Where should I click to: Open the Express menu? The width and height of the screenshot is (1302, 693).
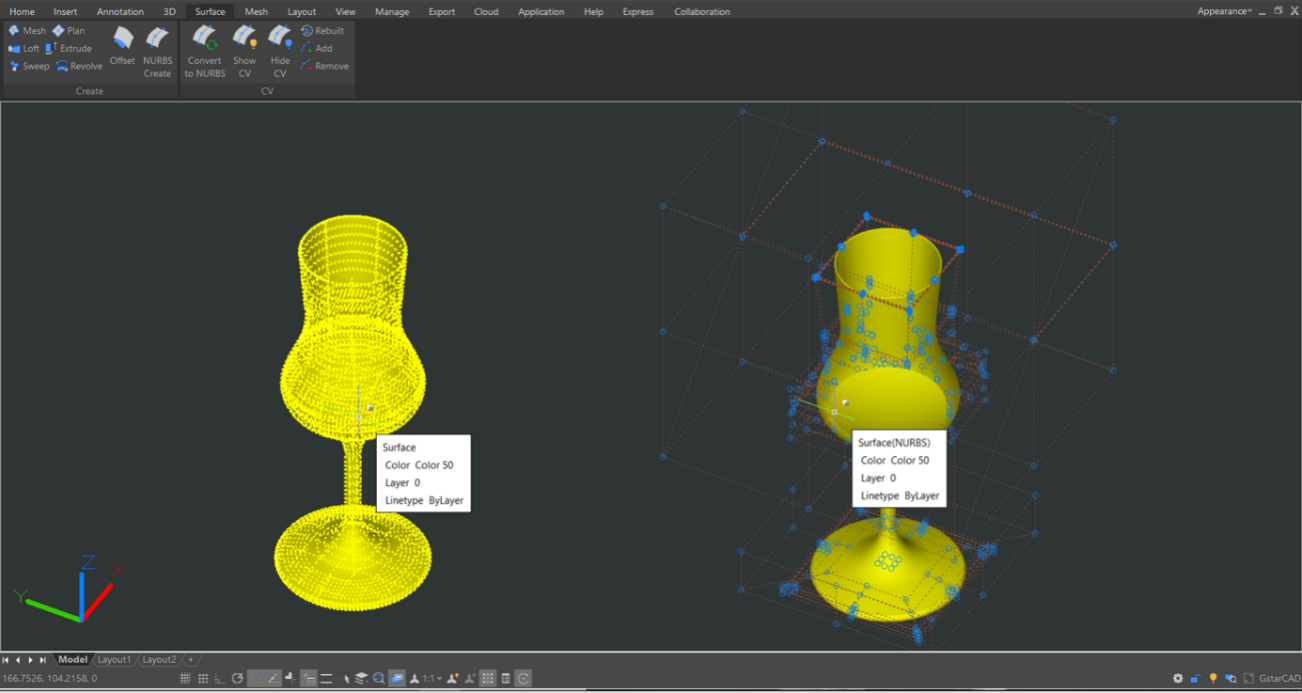pos(638,11)
